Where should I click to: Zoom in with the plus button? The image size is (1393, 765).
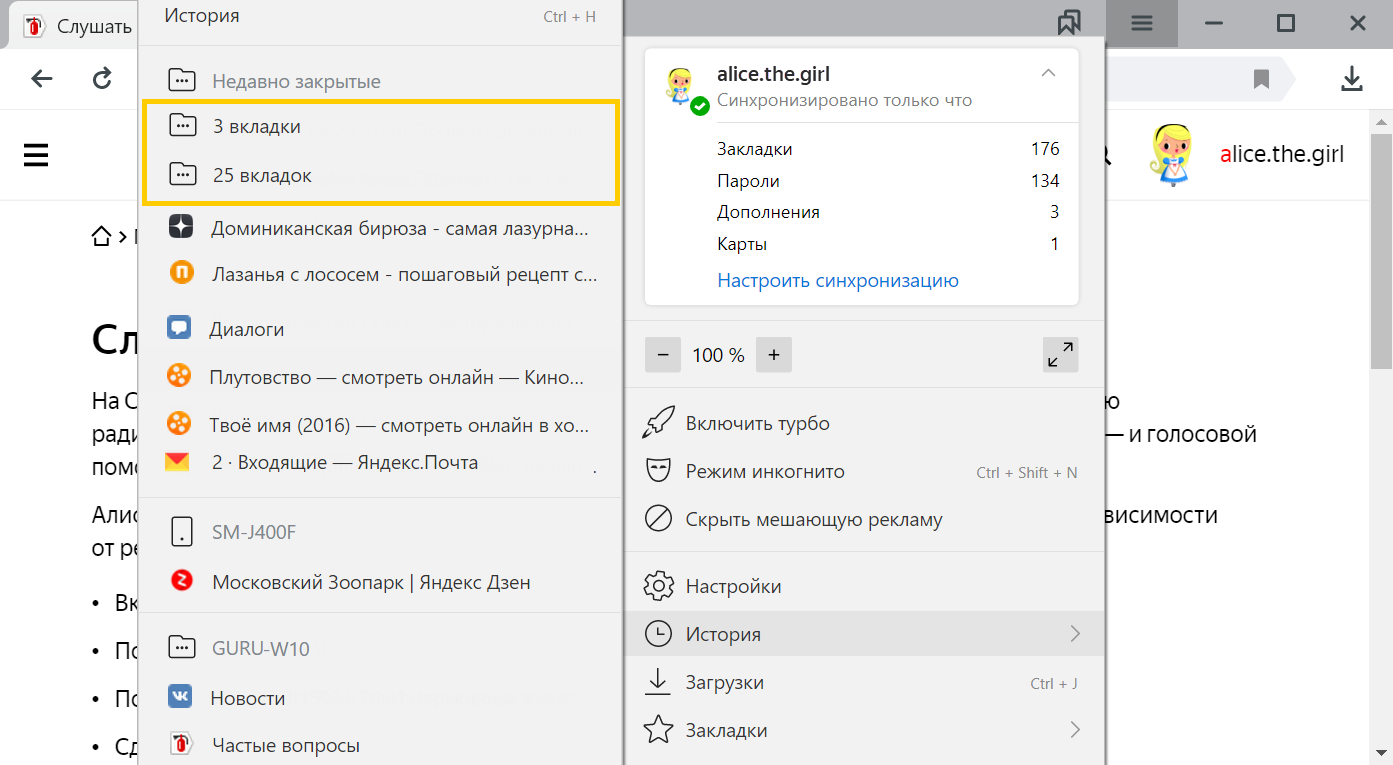tap(774, 355)
